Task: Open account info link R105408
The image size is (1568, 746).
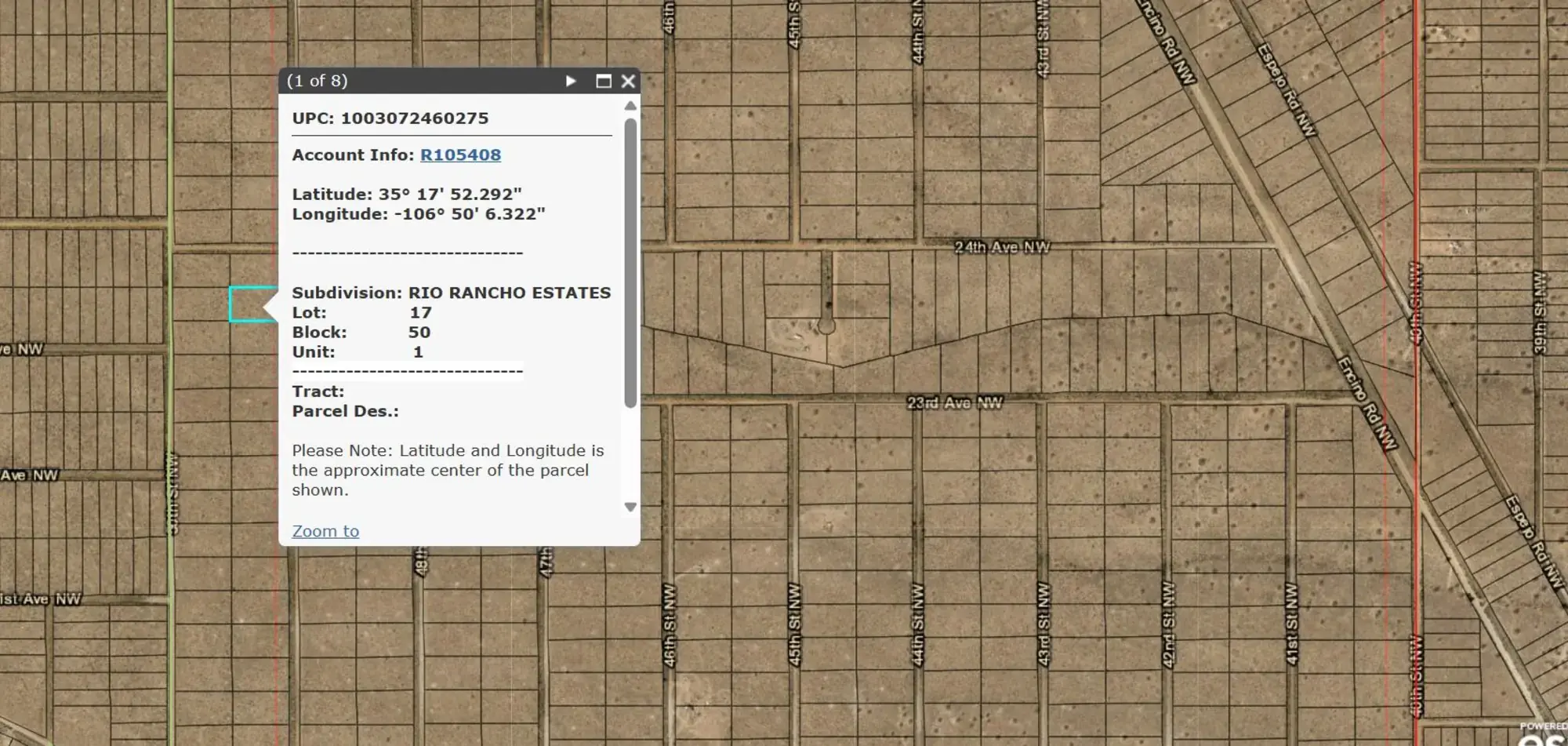Action: pos(461,155)
